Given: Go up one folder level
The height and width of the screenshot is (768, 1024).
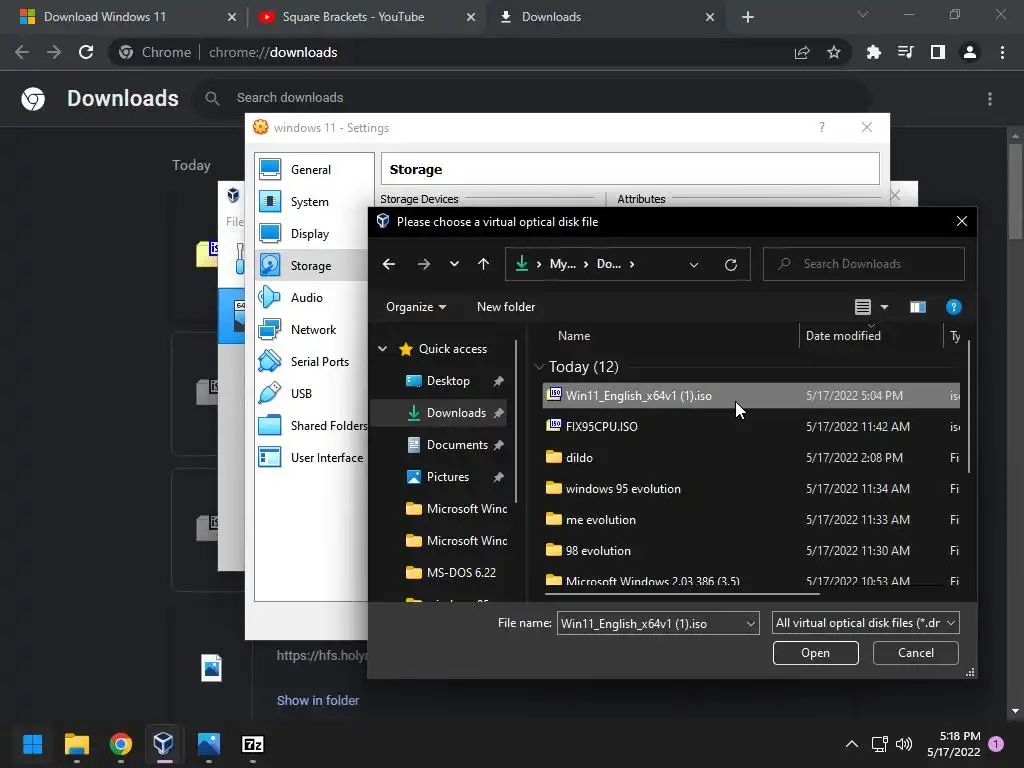Looking at the screenshot, I should [x=483, y=264].
